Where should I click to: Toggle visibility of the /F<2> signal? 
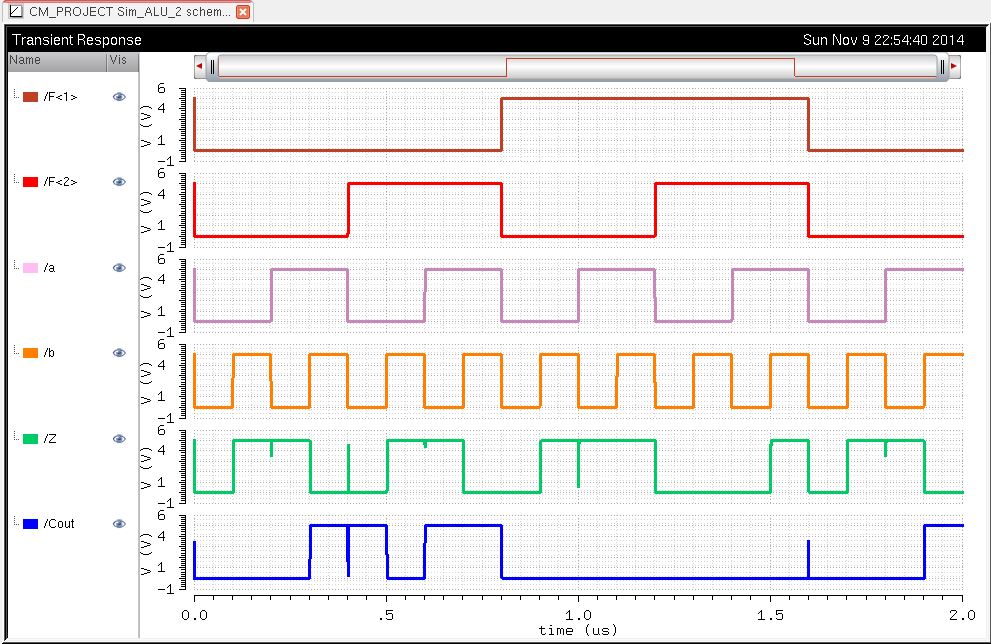119,182
